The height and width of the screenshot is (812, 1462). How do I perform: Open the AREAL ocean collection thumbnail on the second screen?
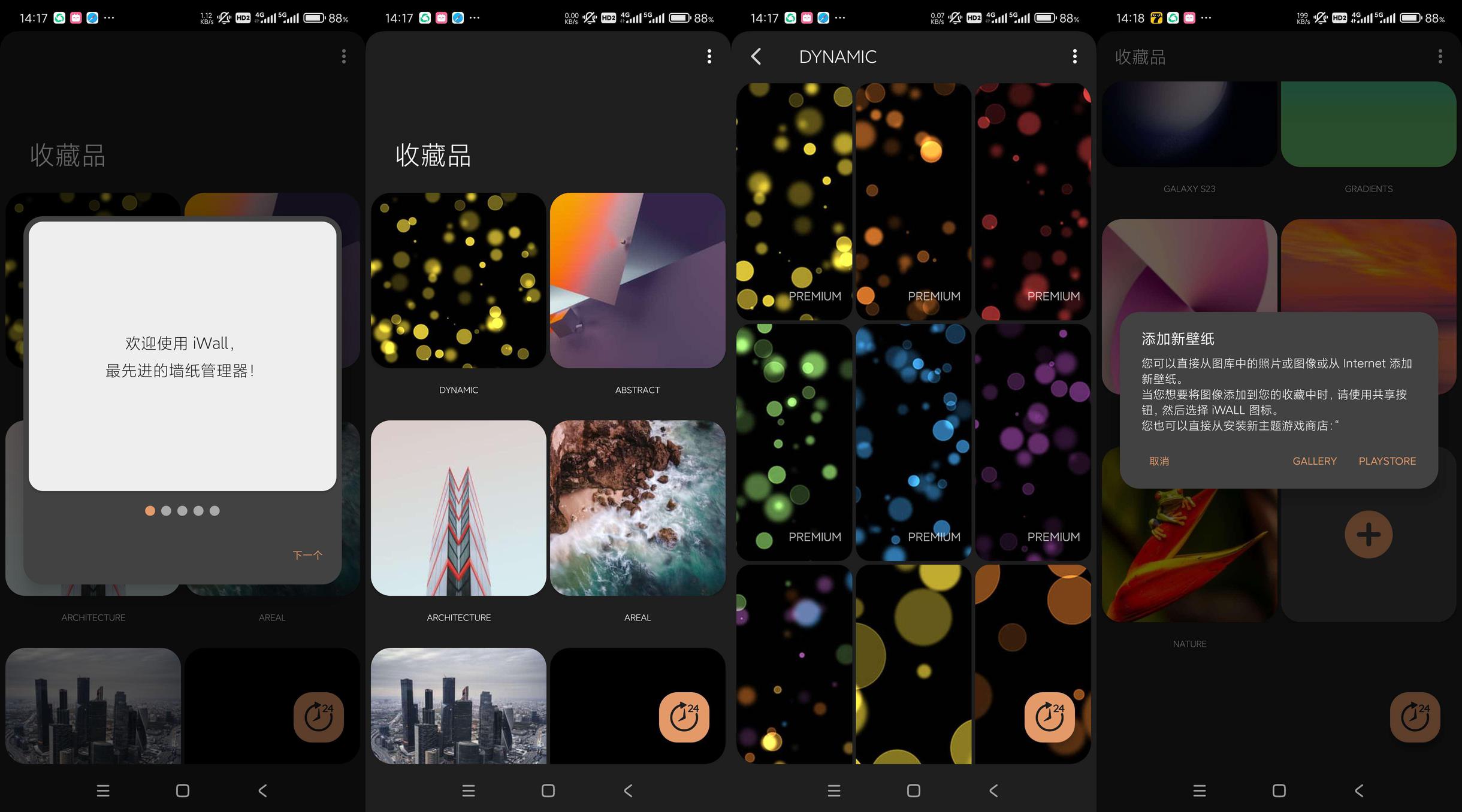click(638, 508)
